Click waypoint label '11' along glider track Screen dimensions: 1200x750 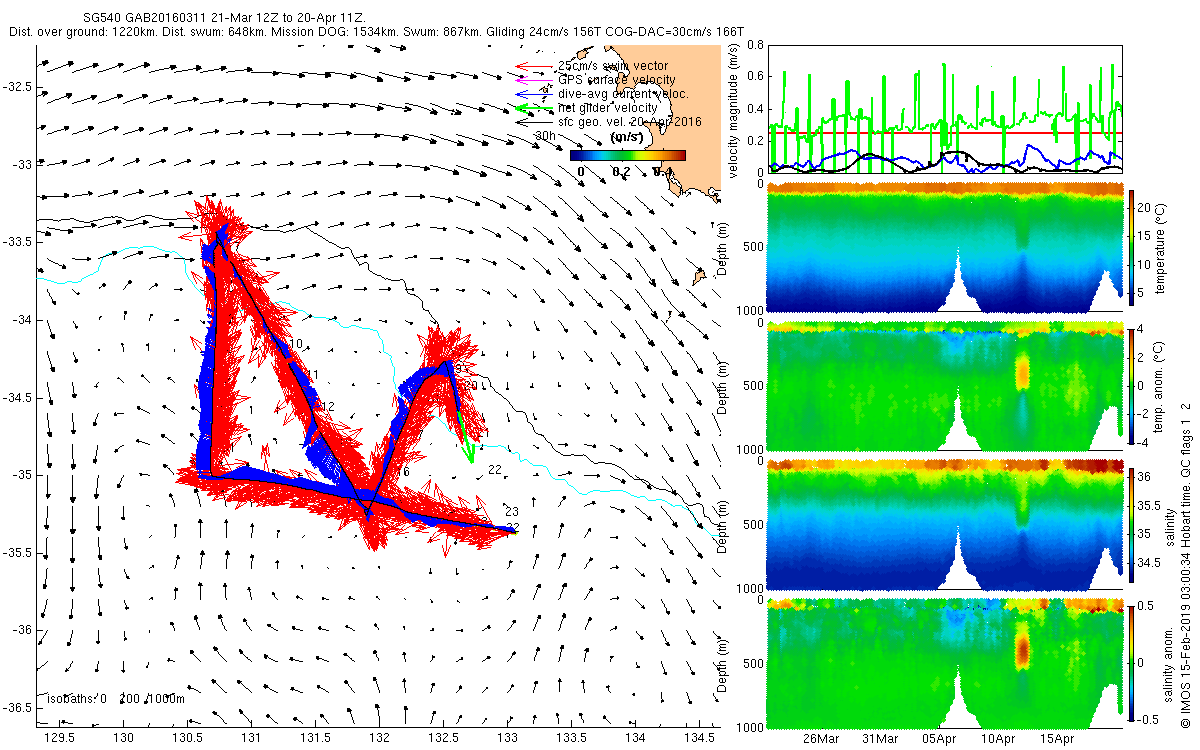click(x=312, y=375)
